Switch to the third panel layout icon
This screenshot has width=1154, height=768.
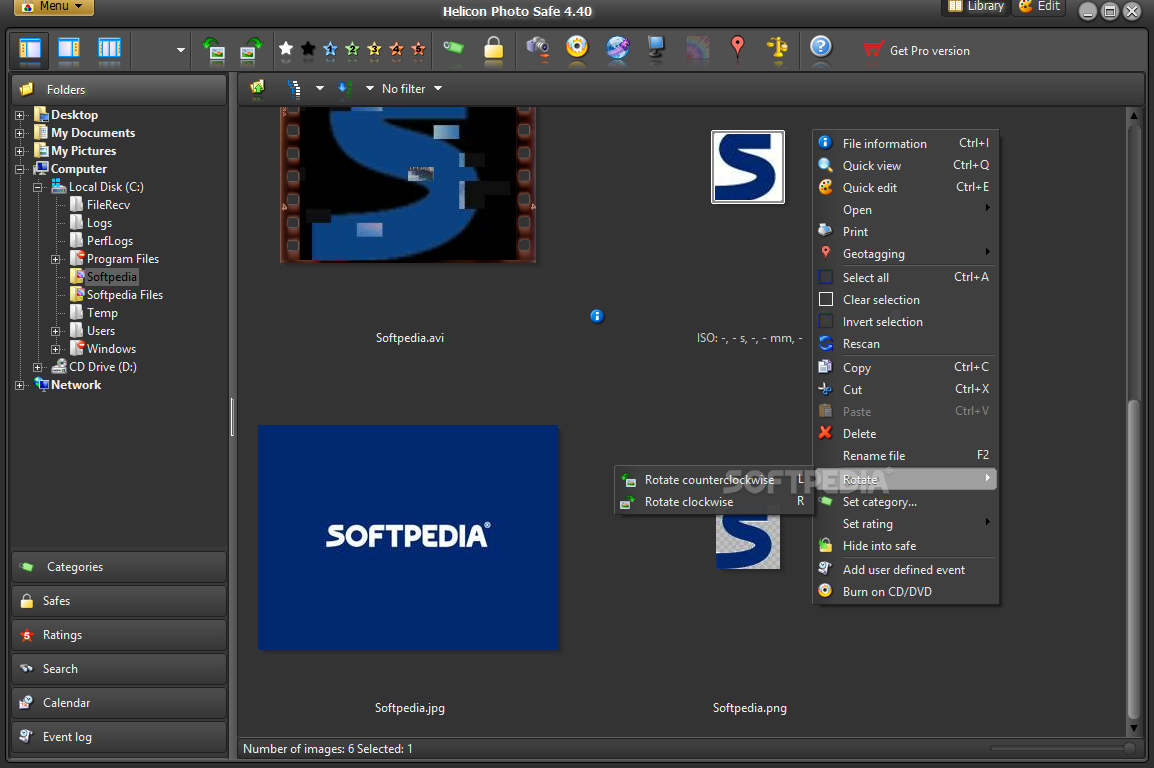point(109,49)
